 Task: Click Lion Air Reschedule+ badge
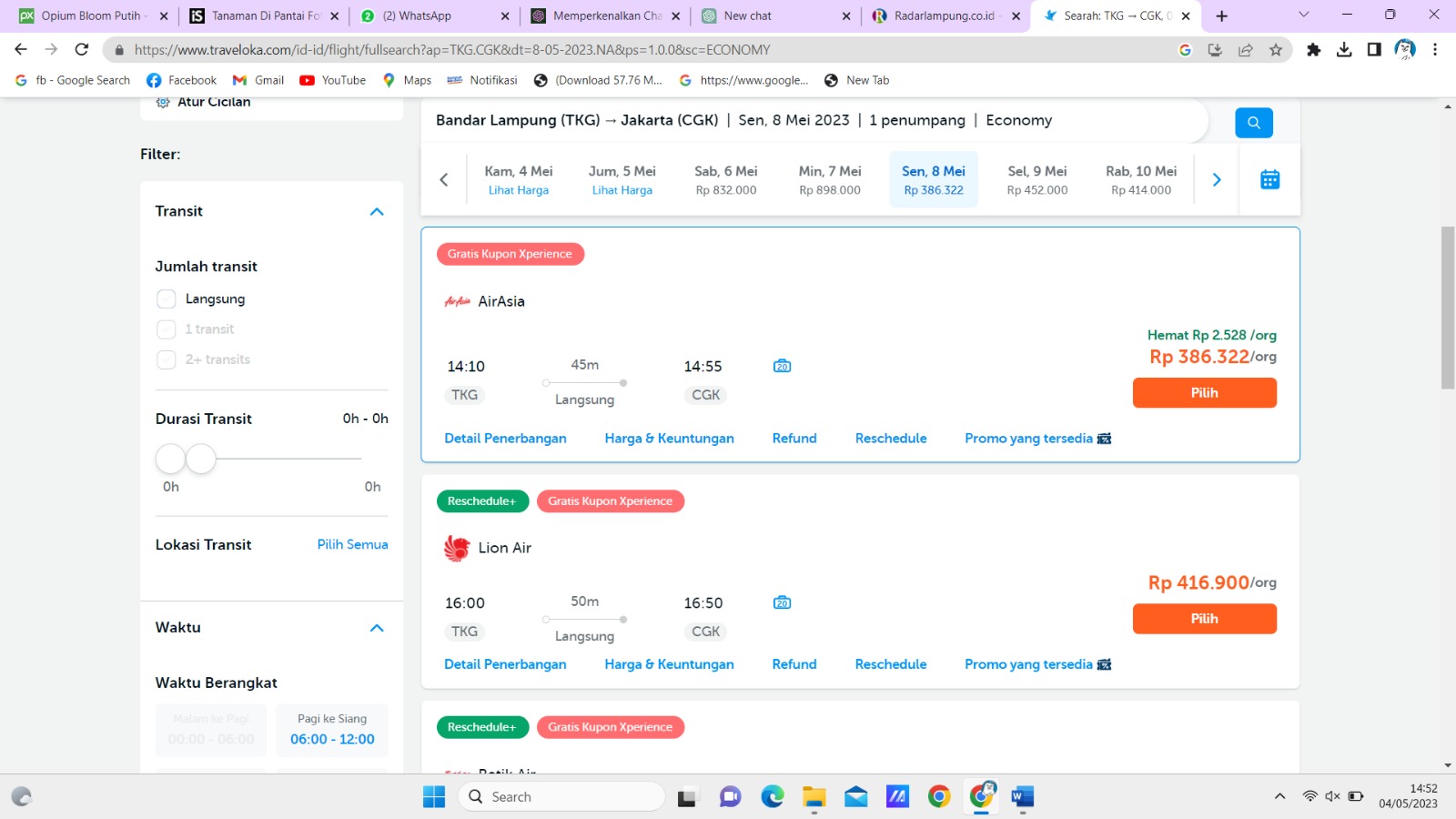(481, 501)
